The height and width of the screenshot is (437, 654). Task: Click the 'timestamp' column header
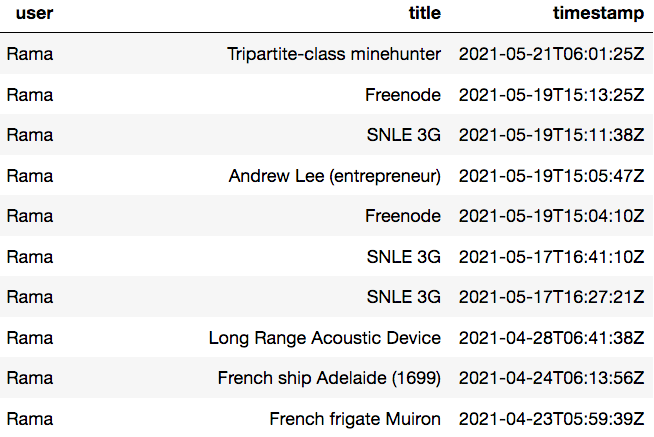click(x=598, y=14)
